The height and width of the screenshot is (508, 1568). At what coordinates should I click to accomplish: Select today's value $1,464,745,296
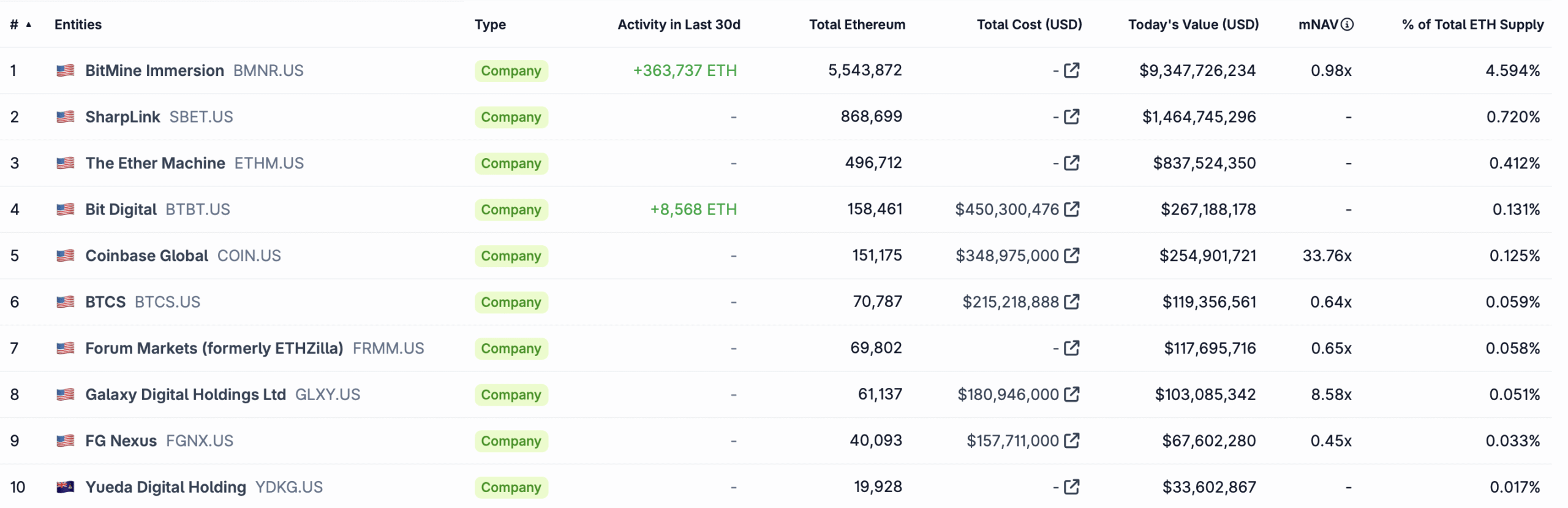[1199, 116]
